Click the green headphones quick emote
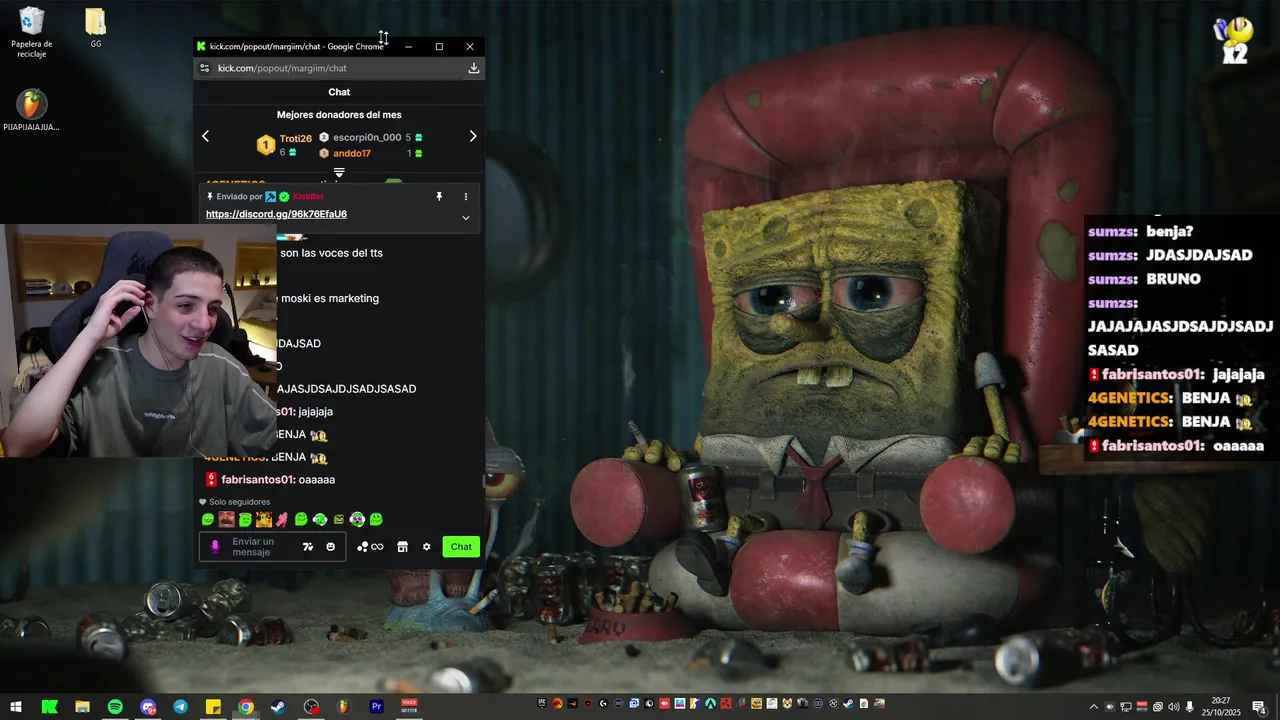 pyautogui.click(x=320, y=519)
